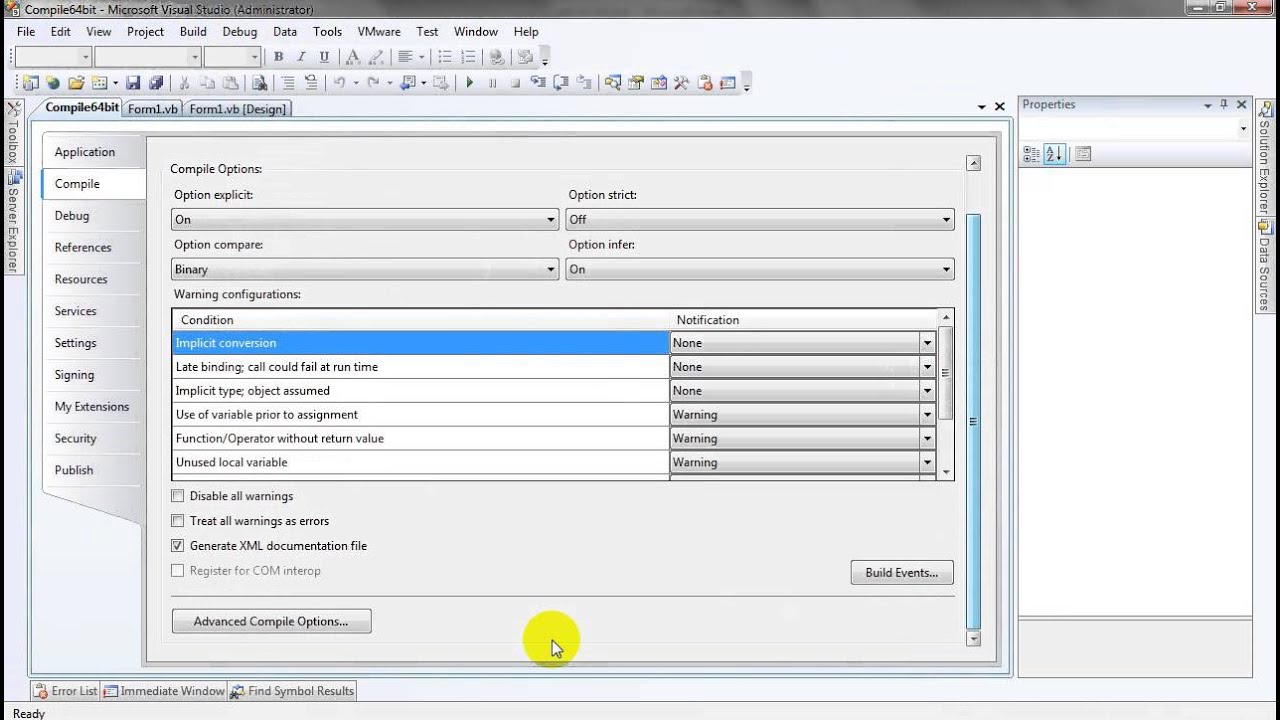Open the Debug menu
1280x720 pixels.
pos(240,31)
